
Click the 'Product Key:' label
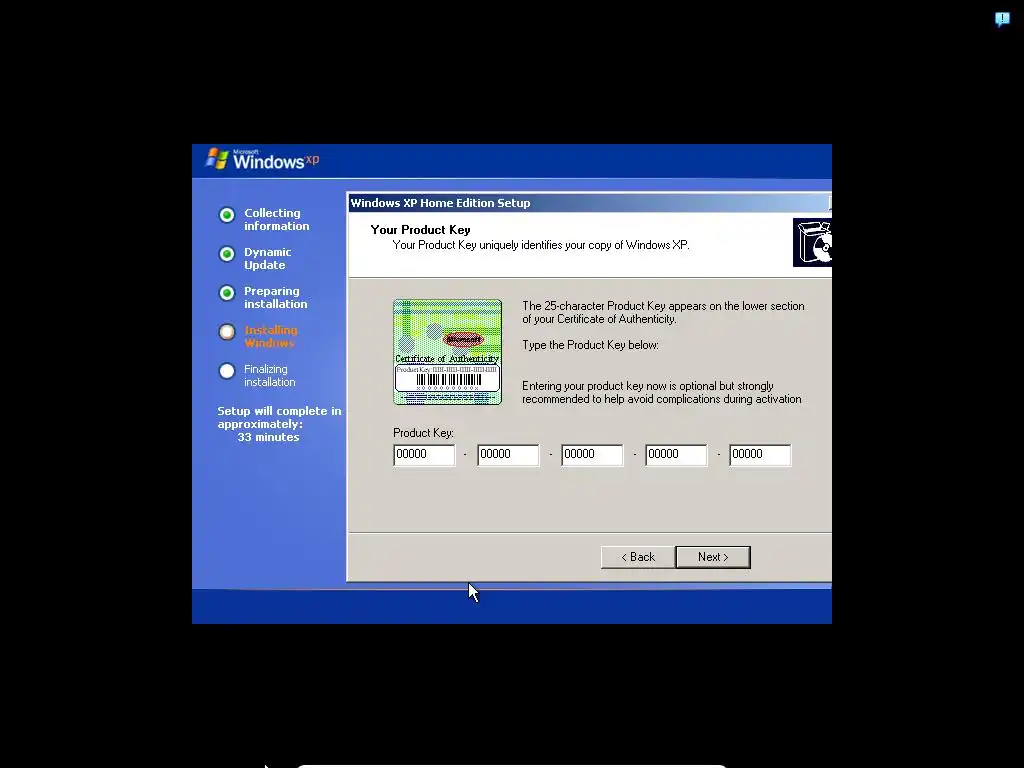pos(423,433)
